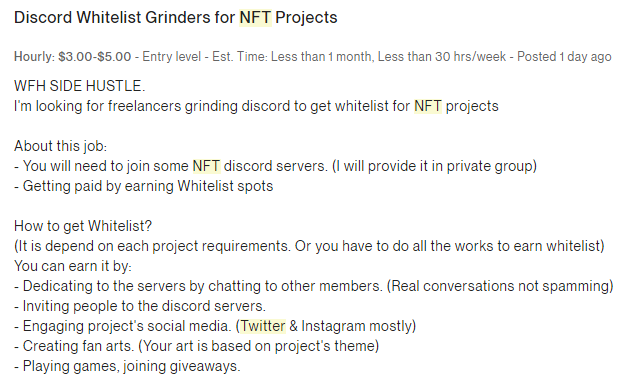Click the highlighted Twitter keyword
Image resolution: width=632 pixels, height=379 pixels.
coord(263,326)
